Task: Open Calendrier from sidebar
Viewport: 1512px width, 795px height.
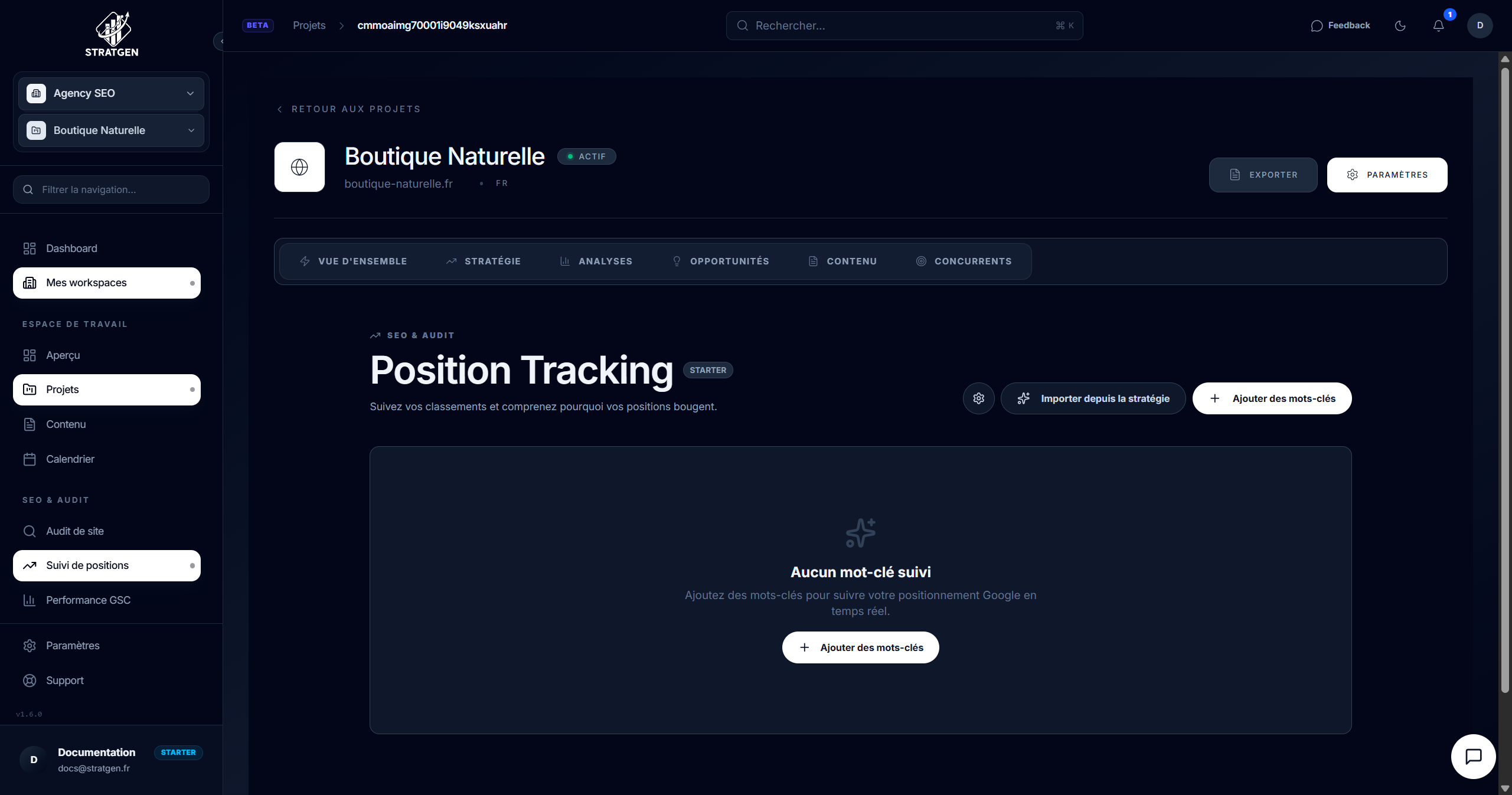Action: [70, 459]
